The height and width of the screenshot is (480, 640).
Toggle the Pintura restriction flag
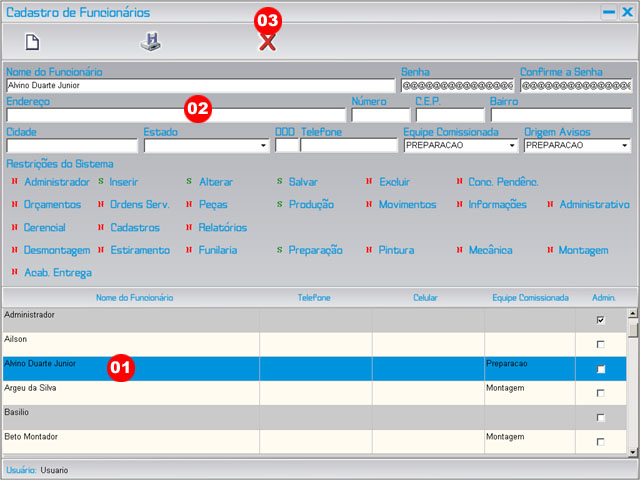tap(371, 250)
